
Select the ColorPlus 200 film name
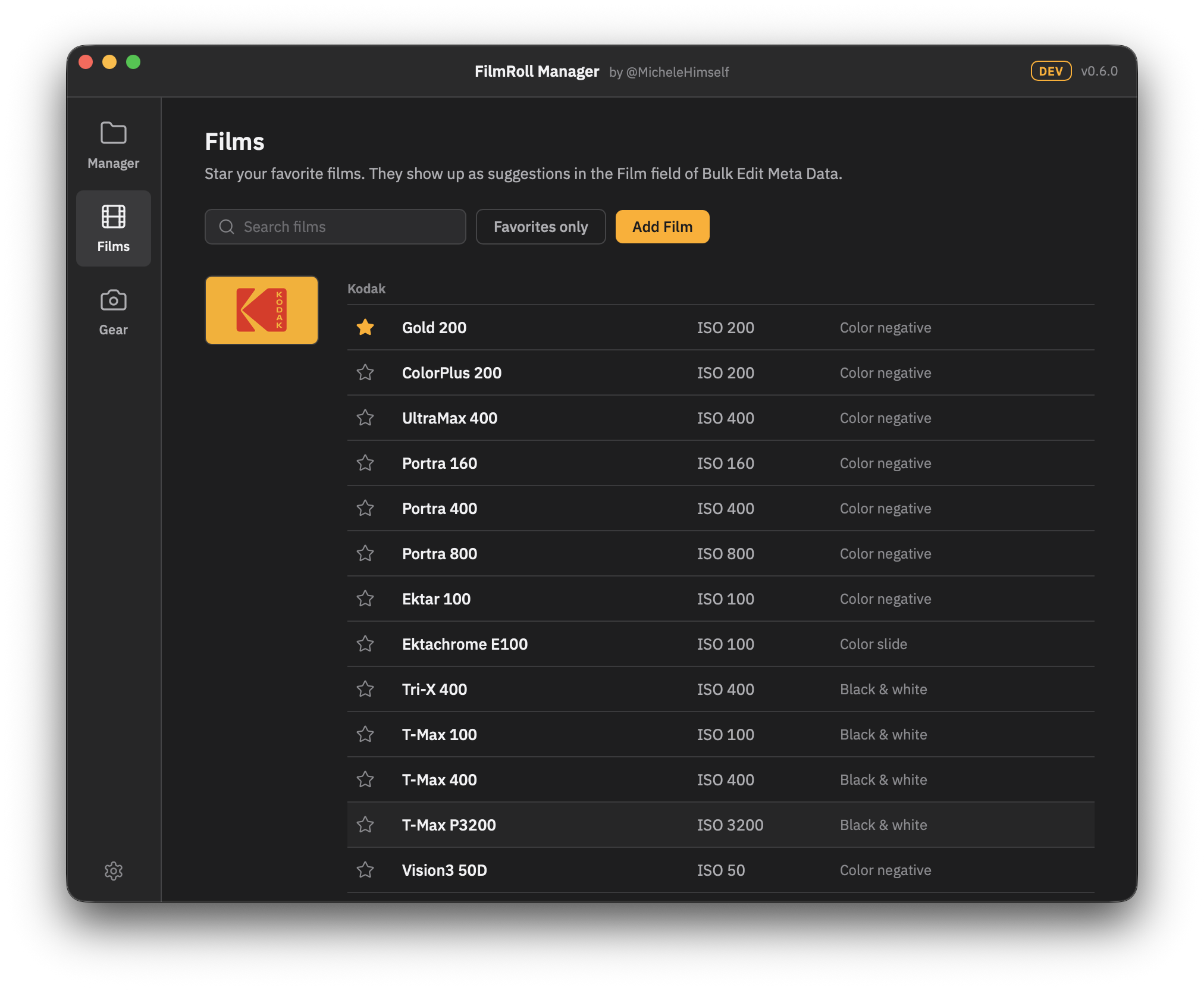click(x=451, y=373)
